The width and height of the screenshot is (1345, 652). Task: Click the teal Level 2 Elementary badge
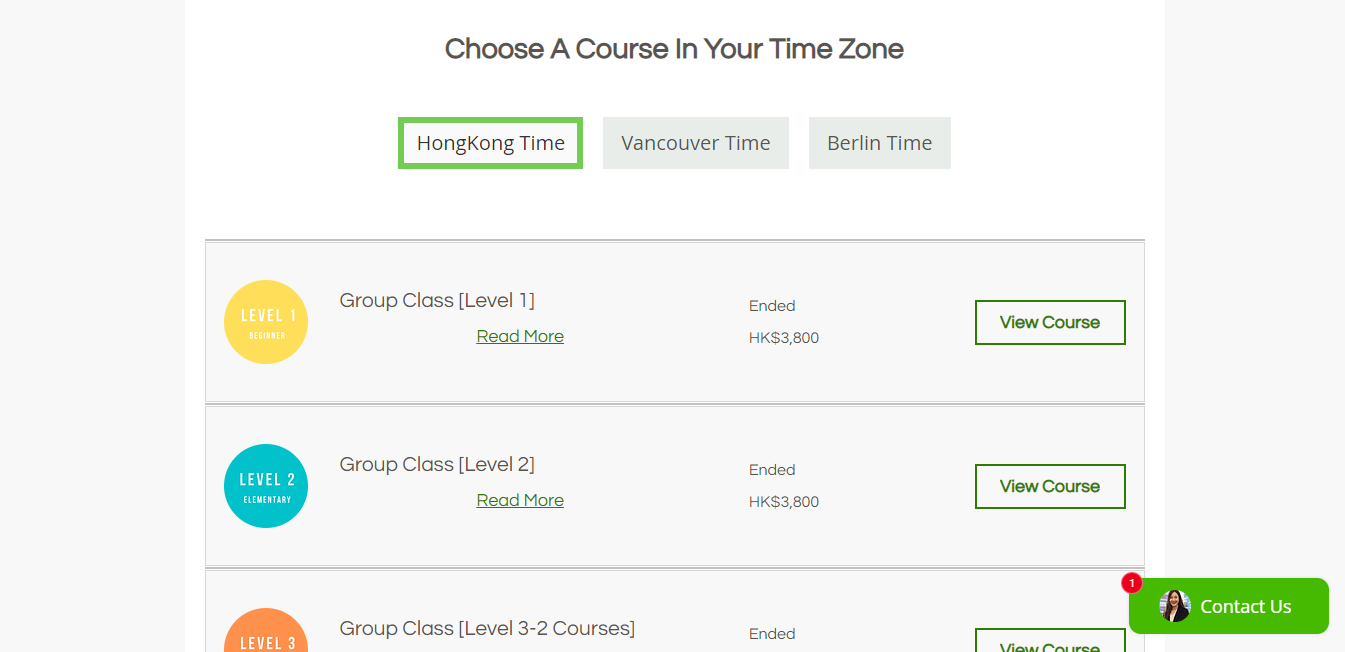(x=266, y=486)
